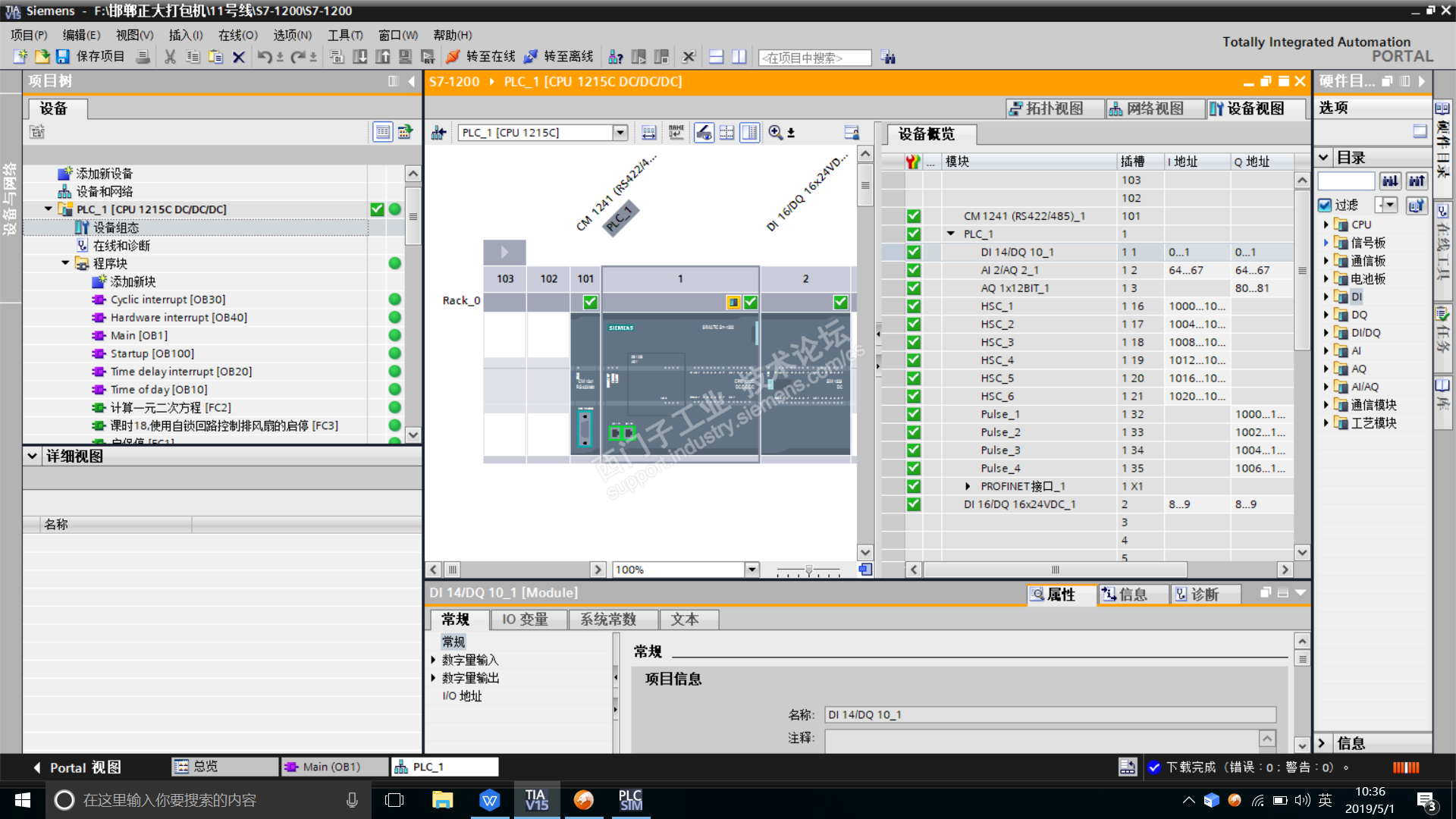Click the print icon in toolbar
Screen dimensions: 1456x819
[x=143, y=57]
